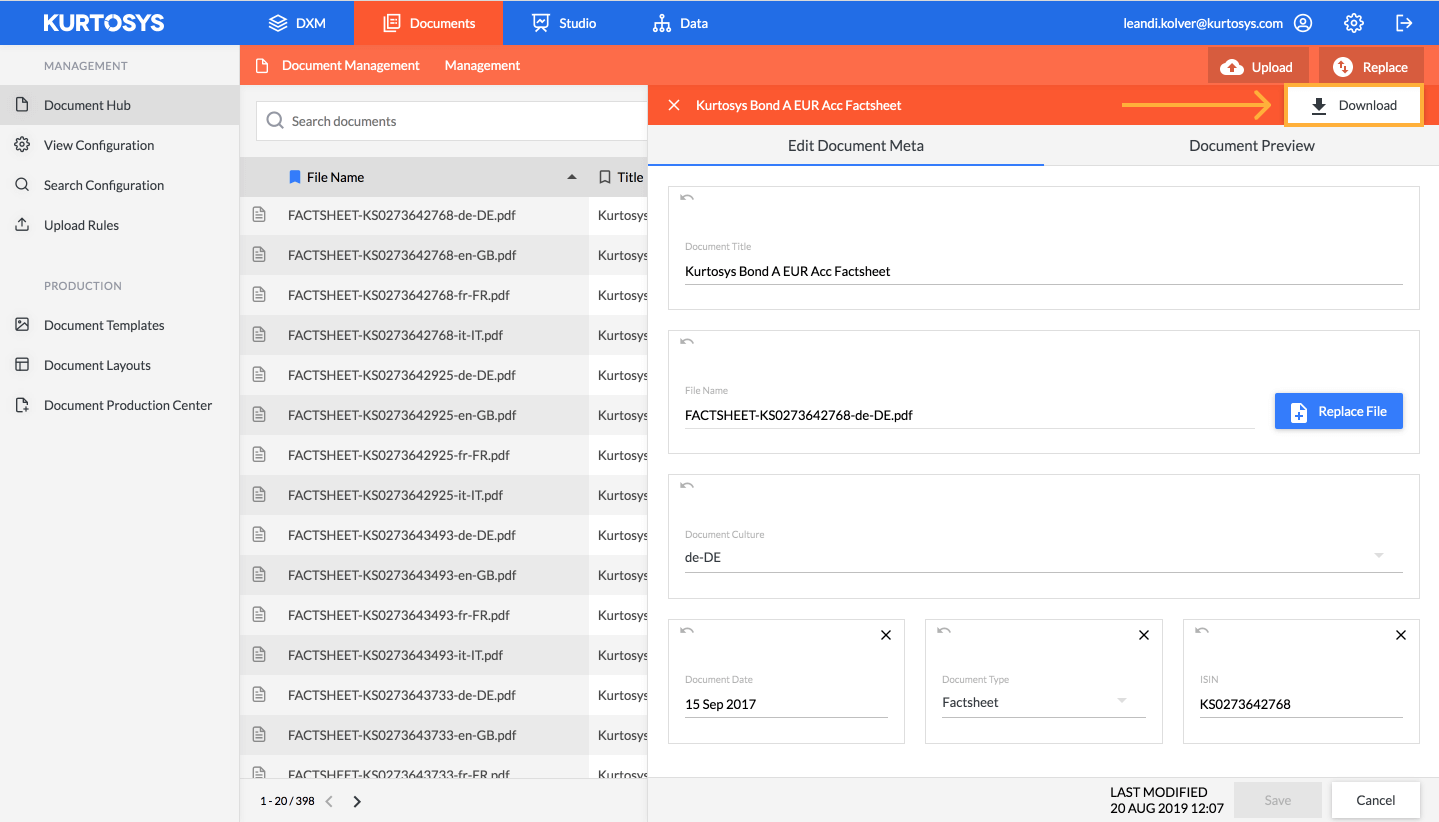Select FACTSHEET-KS0273642768-fr-FR.pdf row

444,295
